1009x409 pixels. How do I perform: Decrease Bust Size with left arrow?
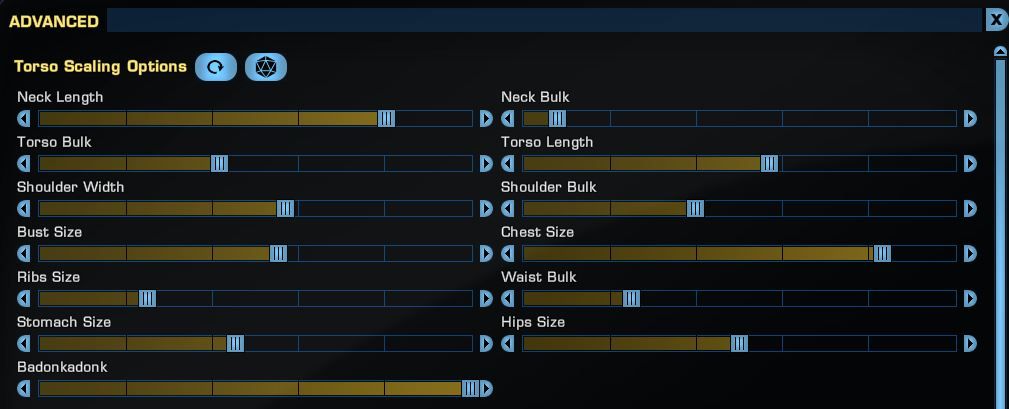(x=23, y=253)
